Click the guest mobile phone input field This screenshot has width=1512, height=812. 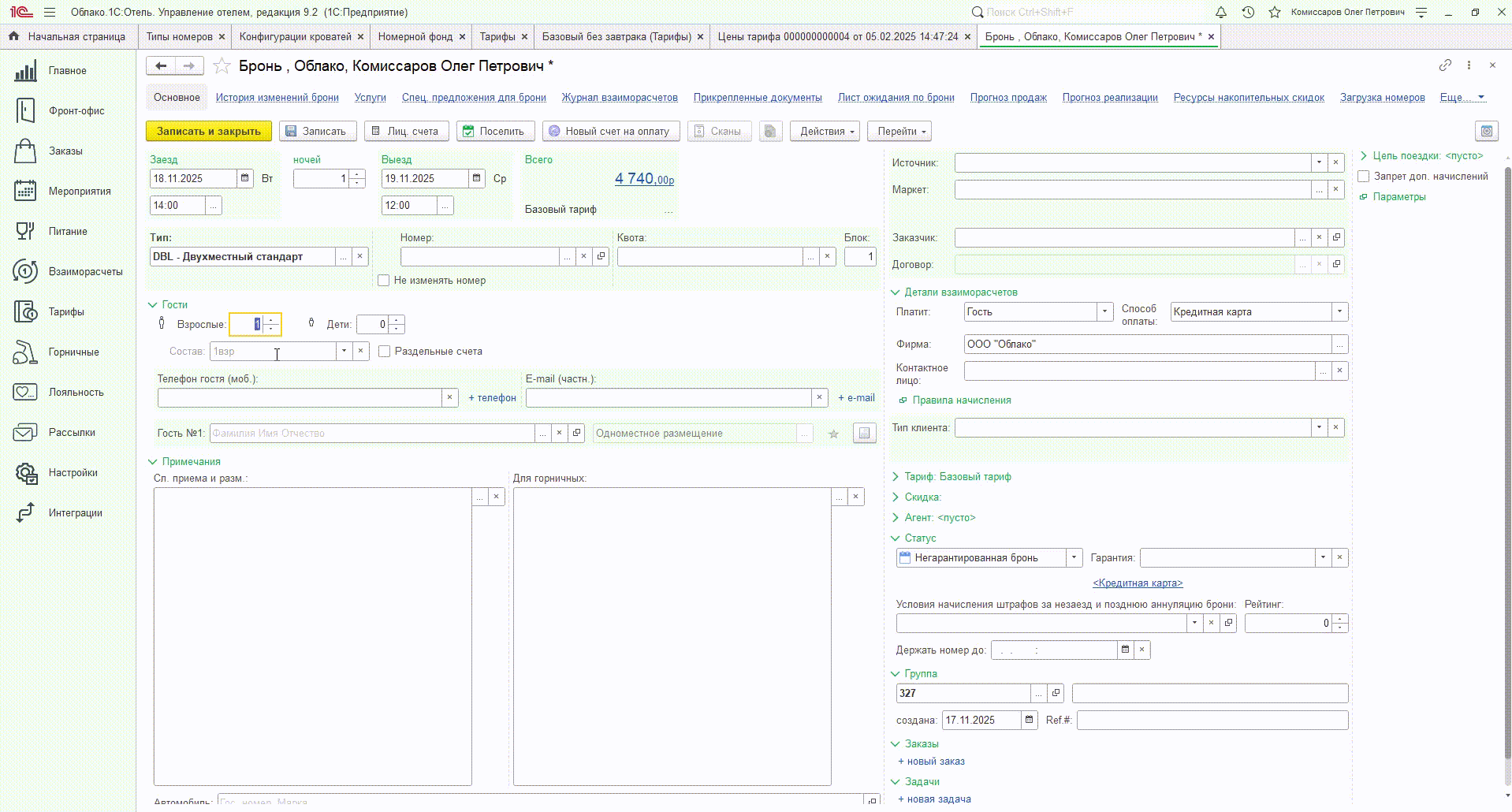[300, 398]
